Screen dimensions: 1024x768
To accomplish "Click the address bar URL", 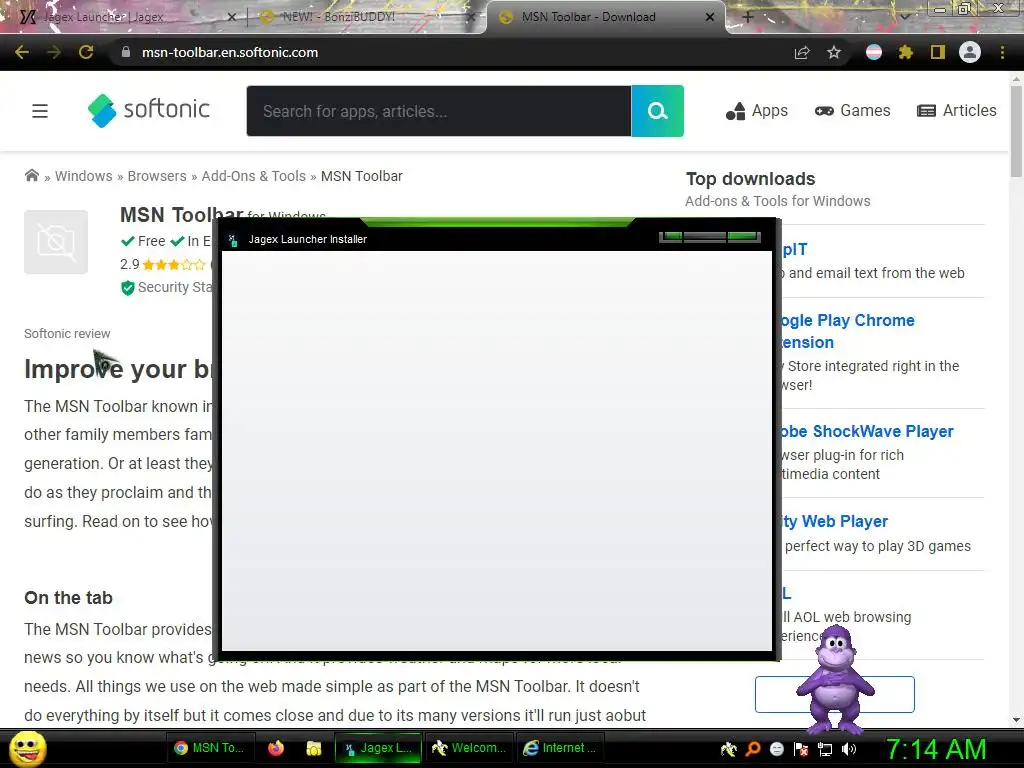I will 230,52.
